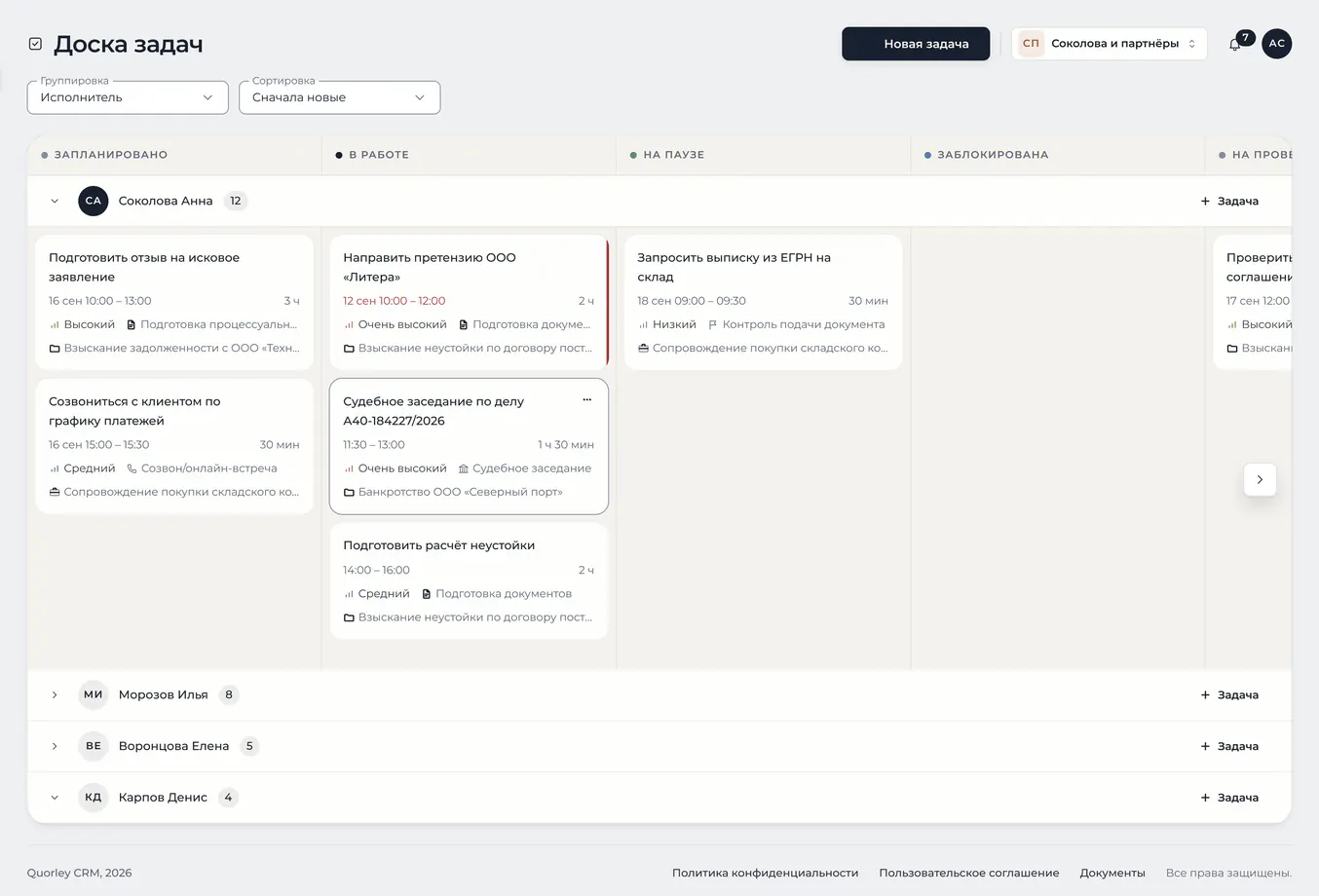1319x896 pixels.
Task: Open the notifications bell with badge 7
Action: tap(1235, 44)
